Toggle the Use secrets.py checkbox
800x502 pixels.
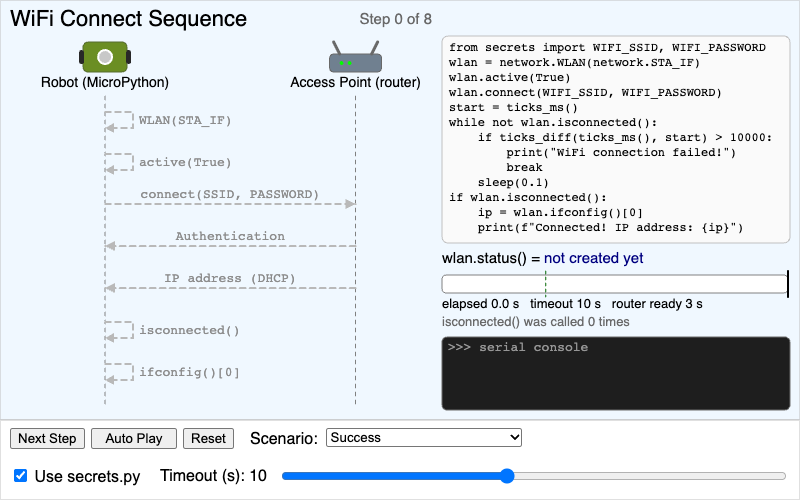click(x=20, y=475)
